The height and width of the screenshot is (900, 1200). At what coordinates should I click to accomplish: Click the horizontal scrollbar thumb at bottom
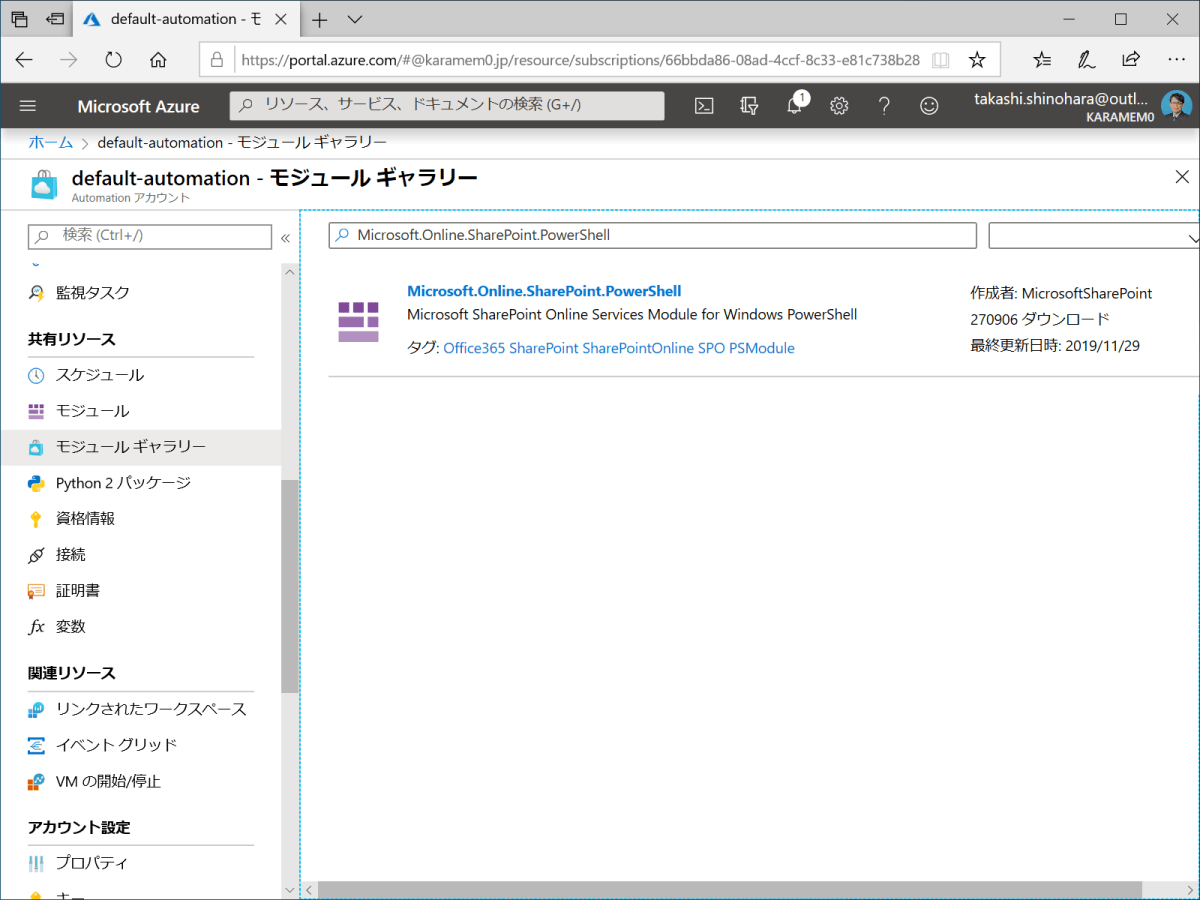tap(730, 889)
